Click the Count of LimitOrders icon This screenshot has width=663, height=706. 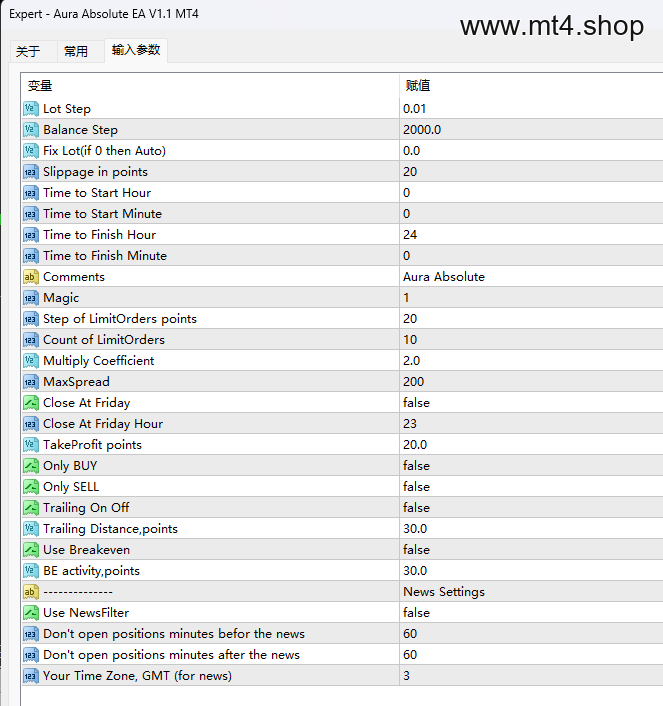tap(31, 339)
